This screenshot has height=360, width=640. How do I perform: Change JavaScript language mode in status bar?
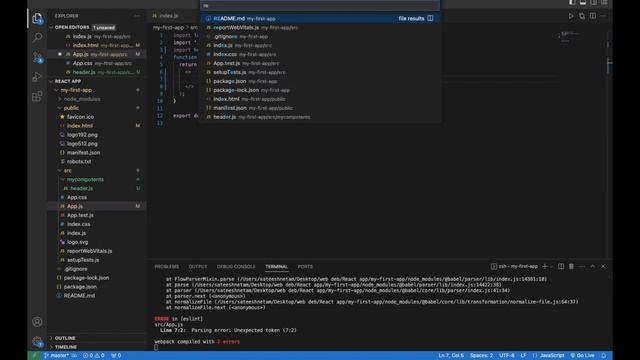click(552, 356)
